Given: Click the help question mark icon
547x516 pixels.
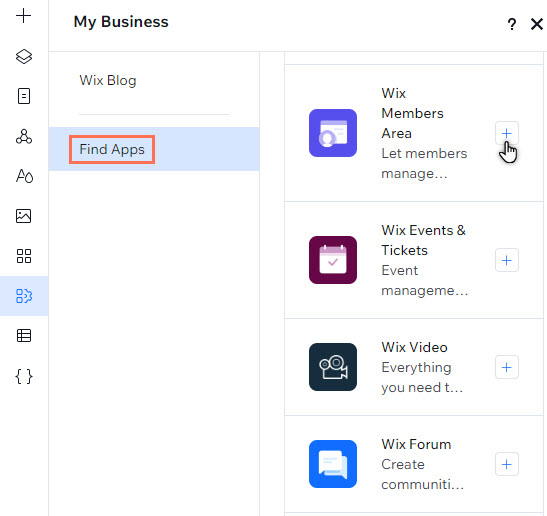Looking at the screenshot, I should click(512, 24).
